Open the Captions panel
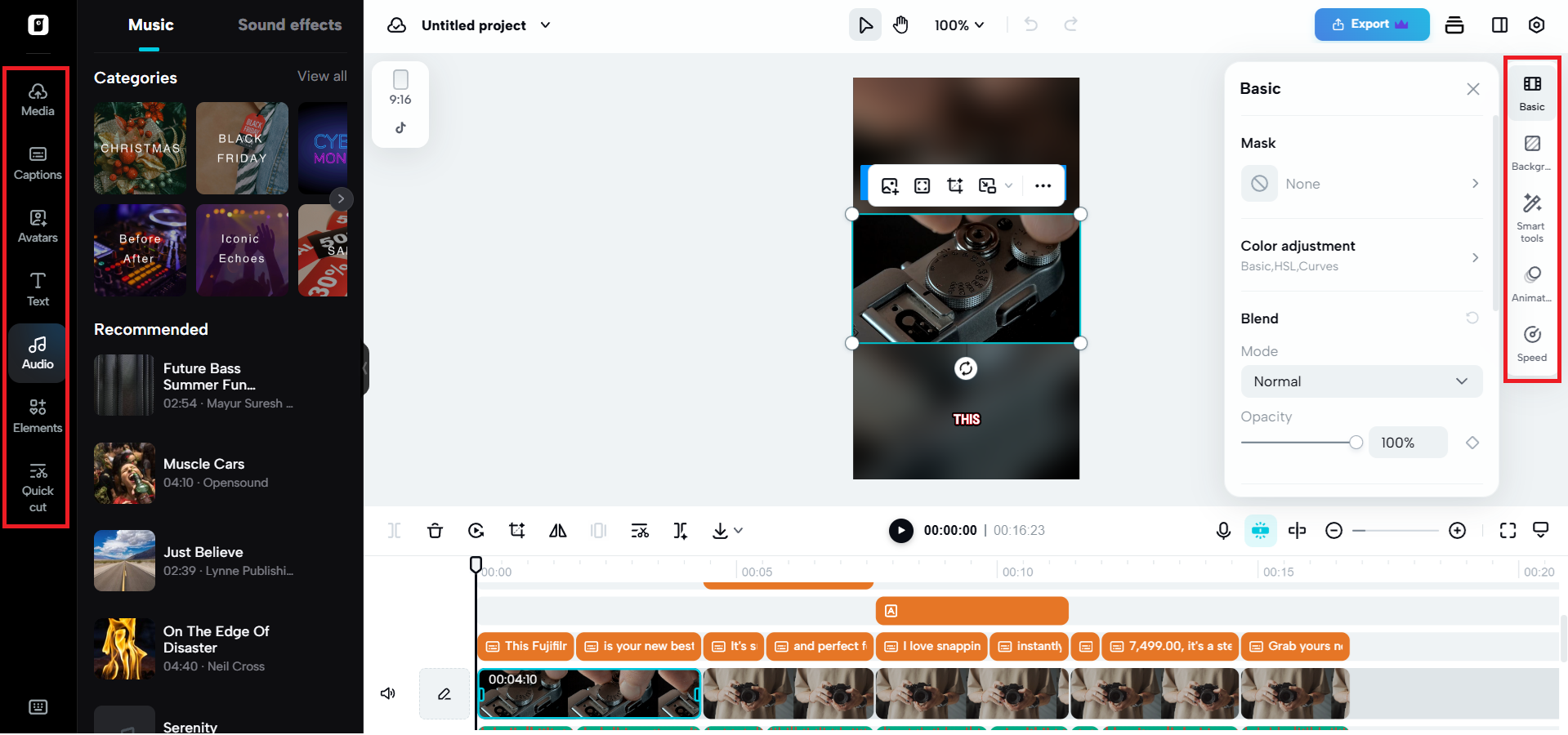This screenshot has height=735, width=1568. pyautogui.click(x=37, y=162)
